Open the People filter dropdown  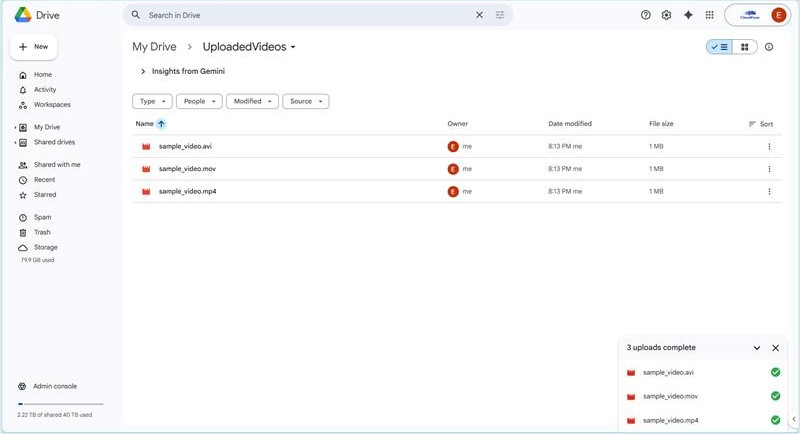(x=199, y=101)
